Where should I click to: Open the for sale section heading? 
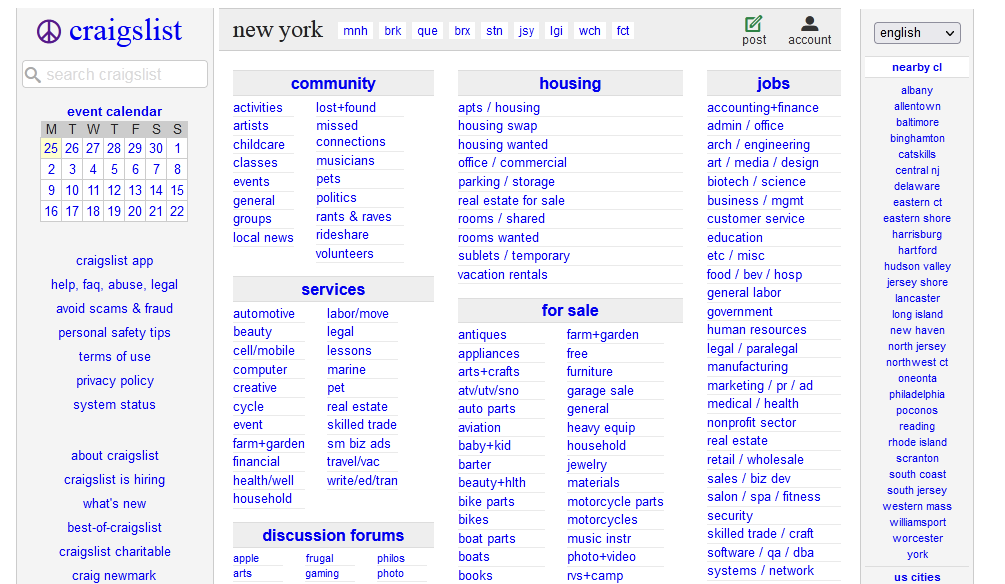(570, 310)
